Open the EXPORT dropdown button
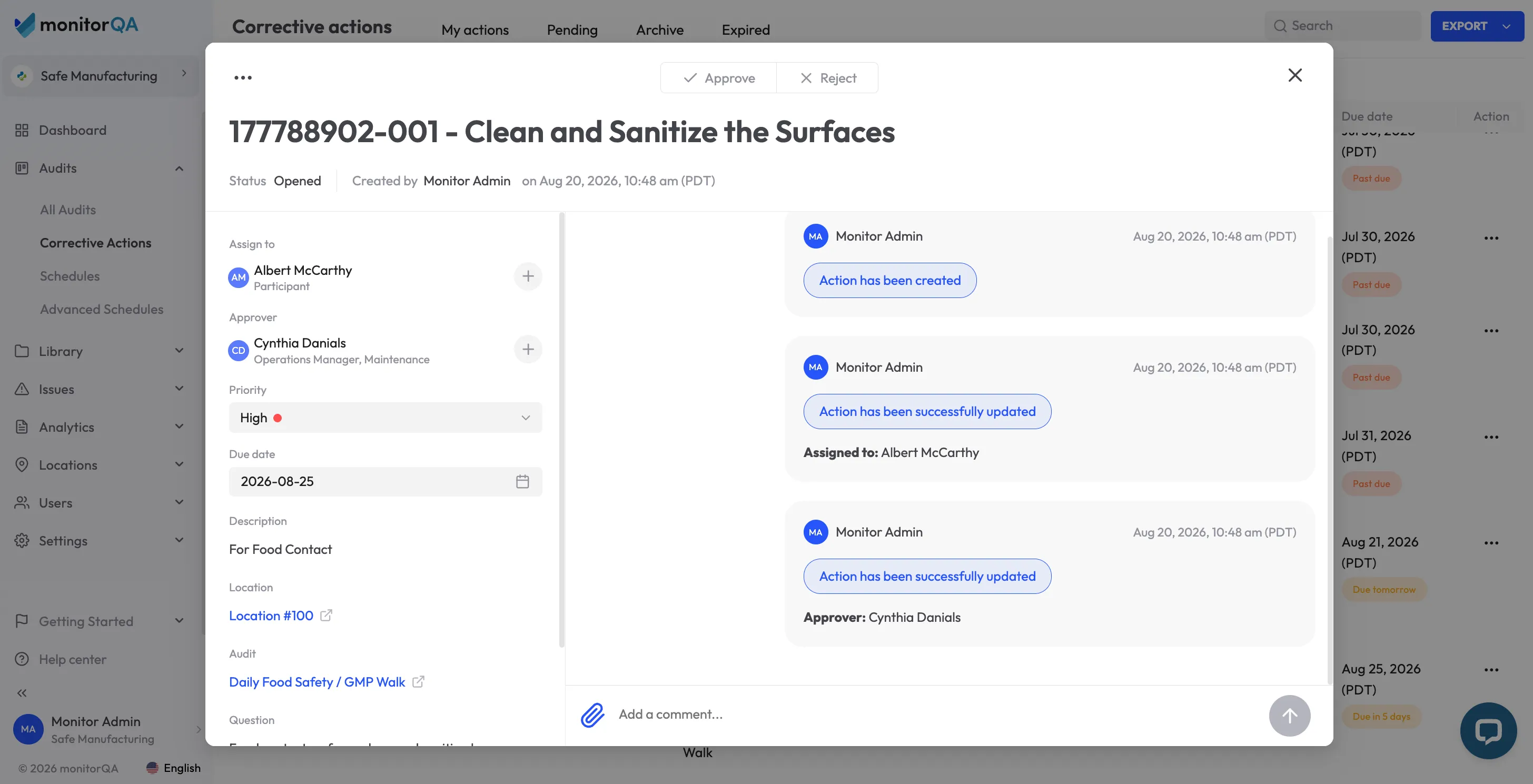The image size is (1533, 784). pyautogui.click(x=1477, y=26)
